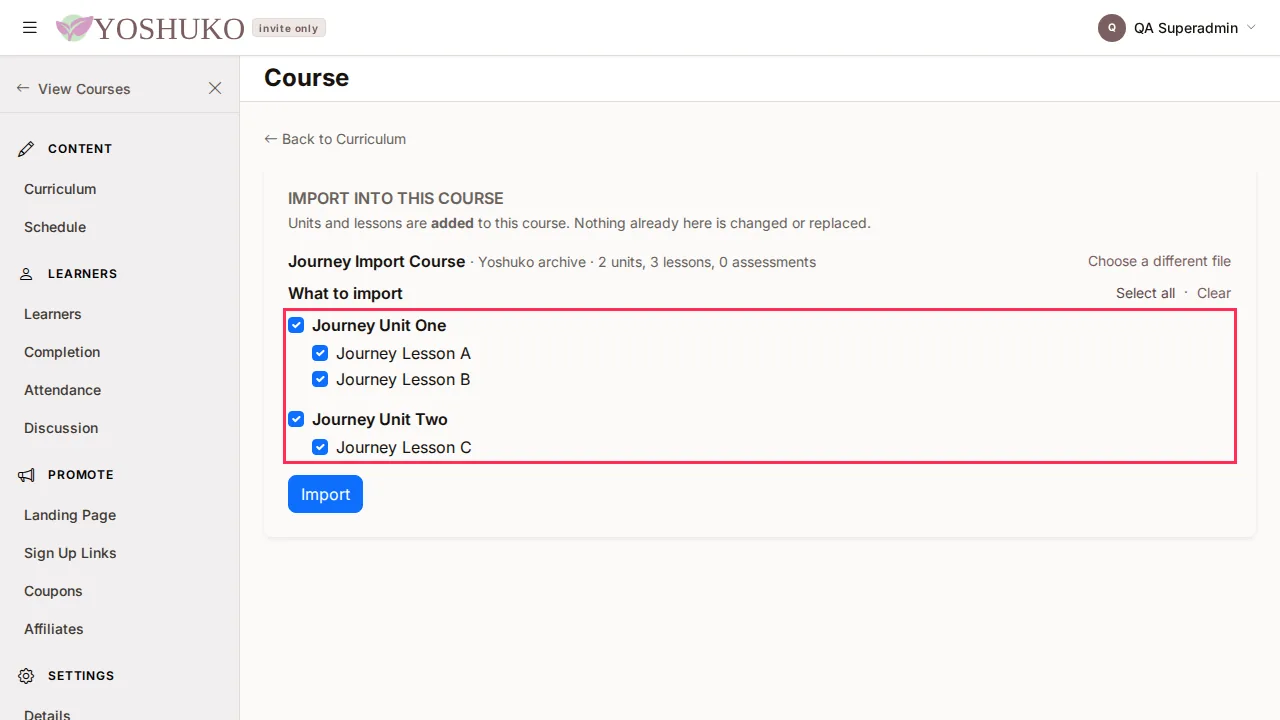Open the Learners list
Image resolution: width=1280 pixels, height=720 pixels.
[53, 314]
